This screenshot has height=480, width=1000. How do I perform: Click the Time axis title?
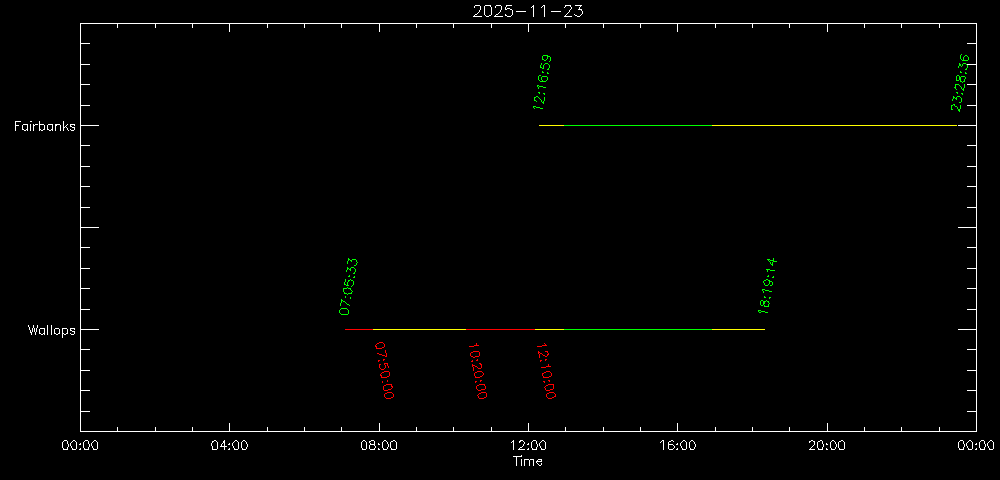[x=528, y=462]
